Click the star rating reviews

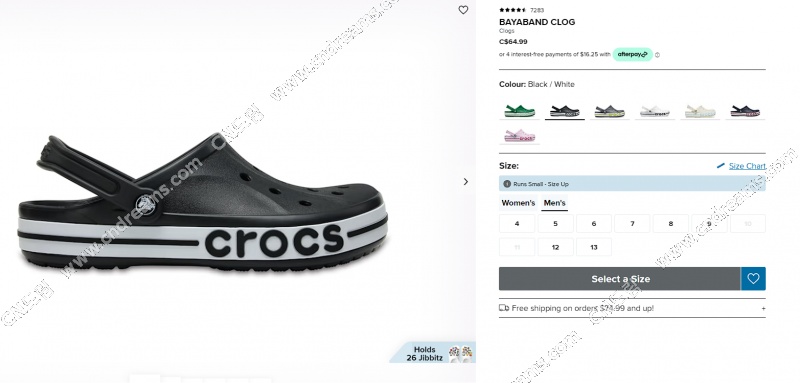point(513,10)
